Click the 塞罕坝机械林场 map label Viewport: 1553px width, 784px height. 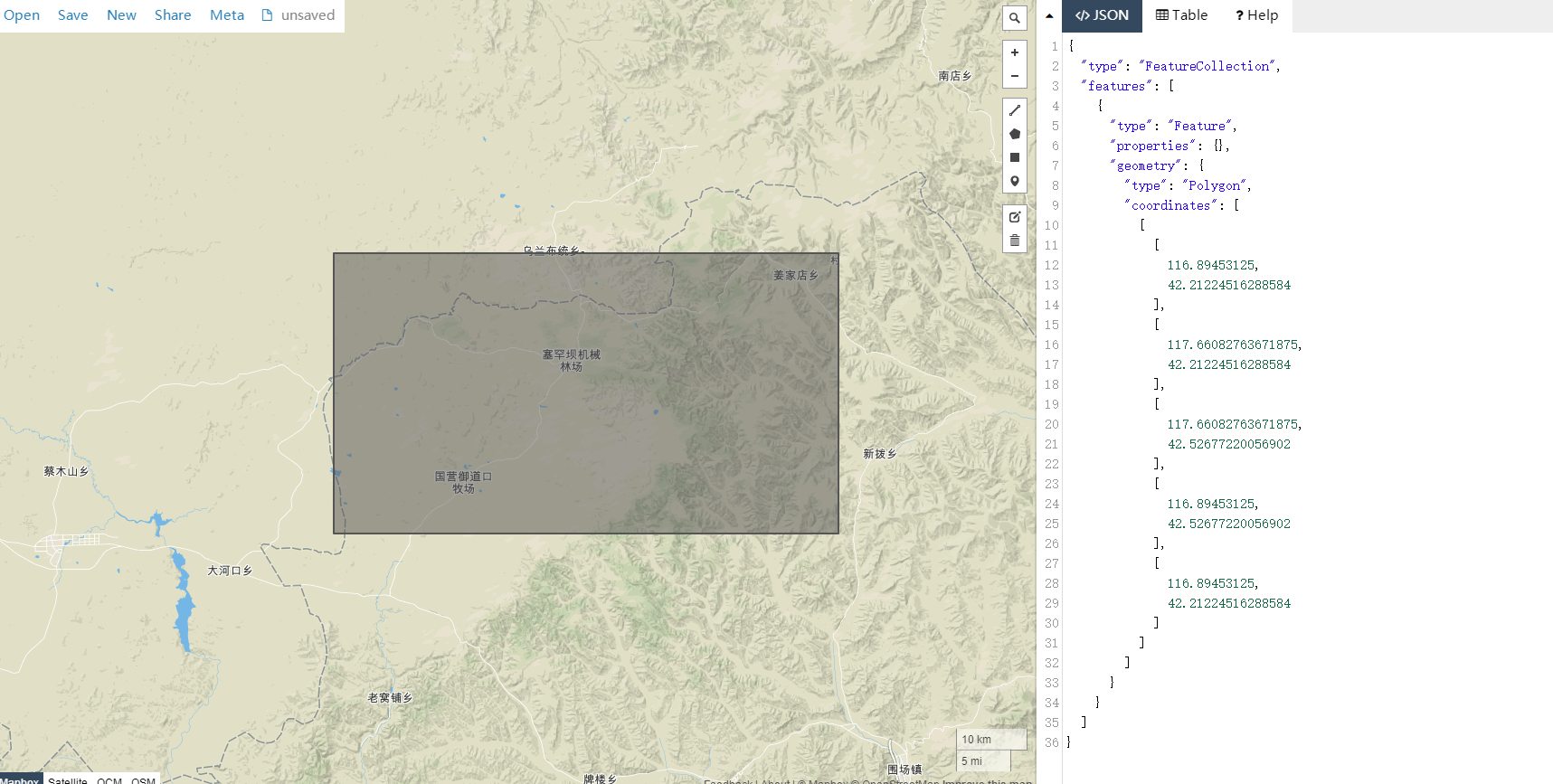point(572,360)
